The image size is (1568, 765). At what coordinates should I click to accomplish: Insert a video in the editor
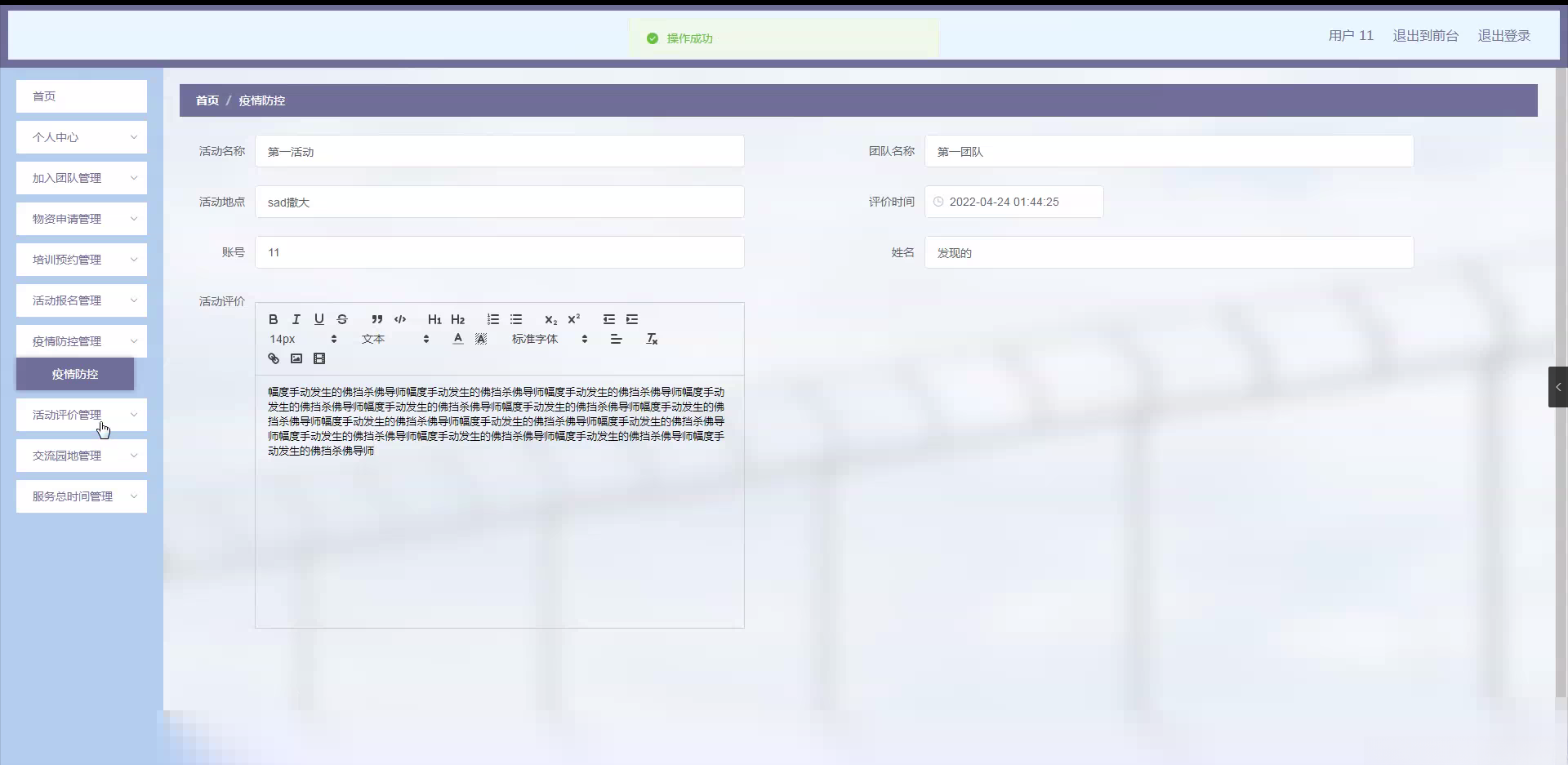click(318, 358)
